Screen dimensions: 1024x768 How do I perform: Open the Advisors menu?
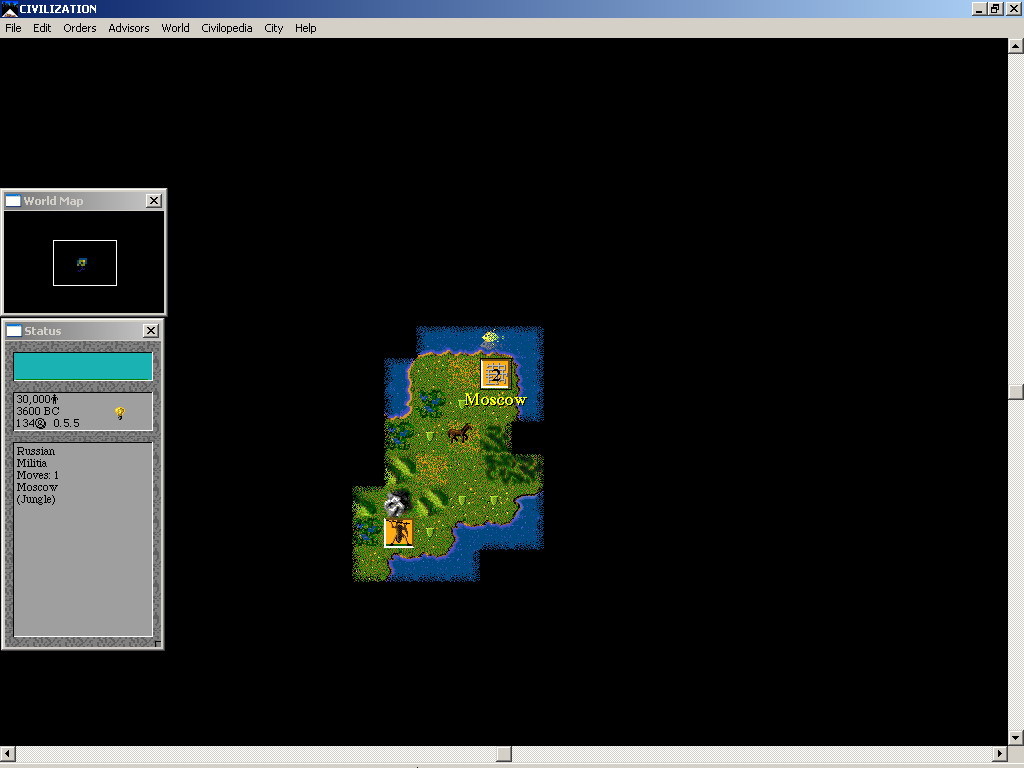(129, 28)
